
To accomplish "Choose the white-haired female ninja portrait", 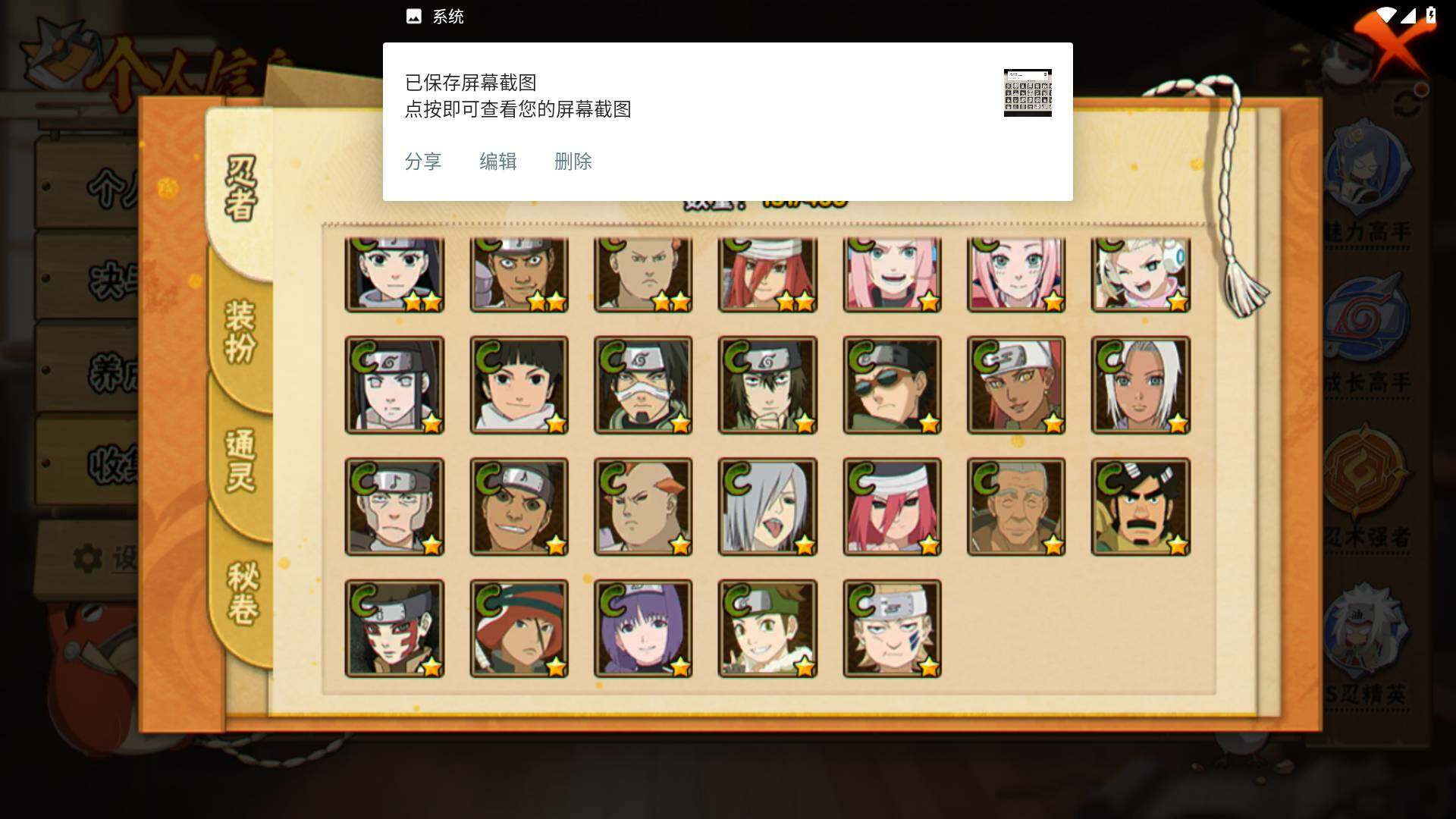I will (x=1141, y=385).
